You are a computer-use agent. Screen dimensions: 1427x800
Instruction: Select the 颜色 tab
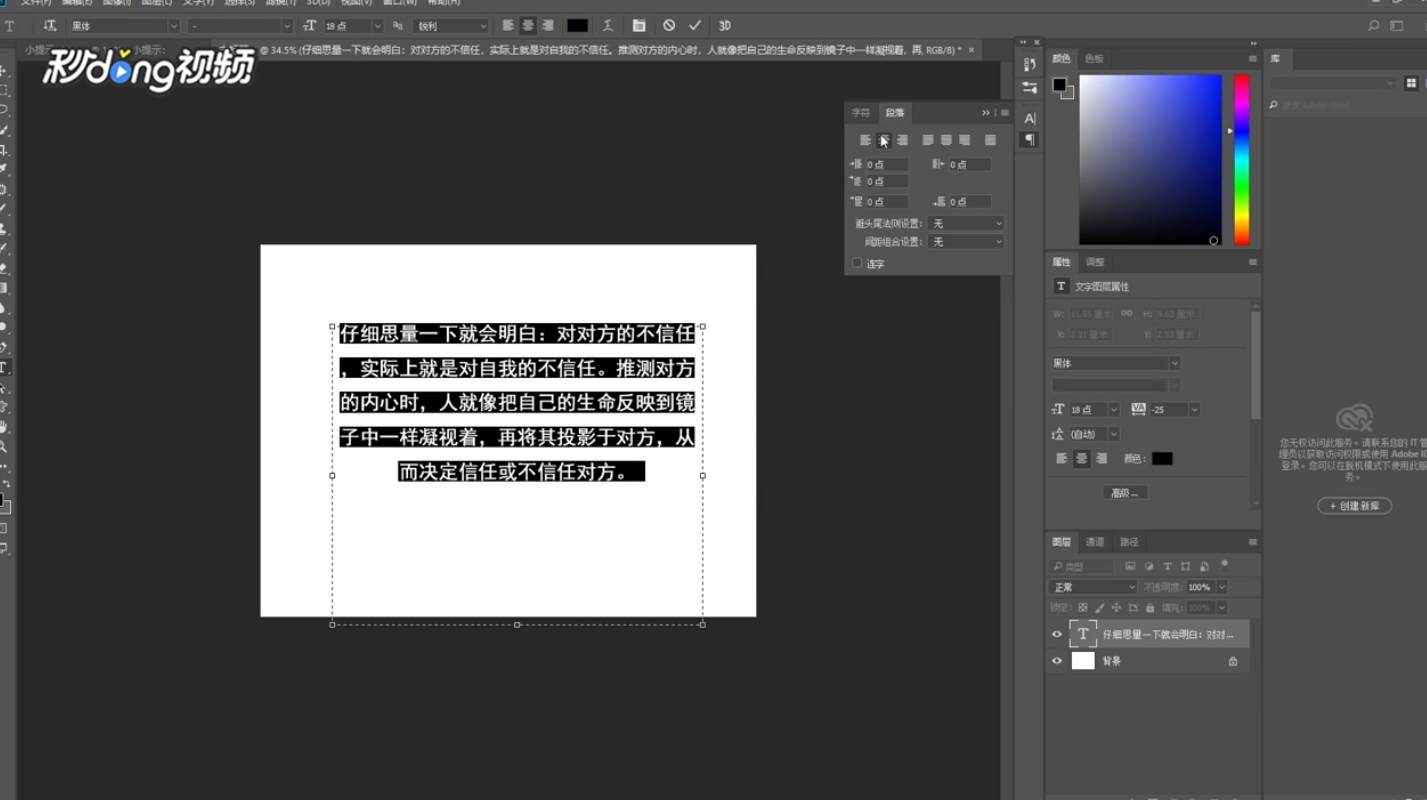click(1062, 59)
